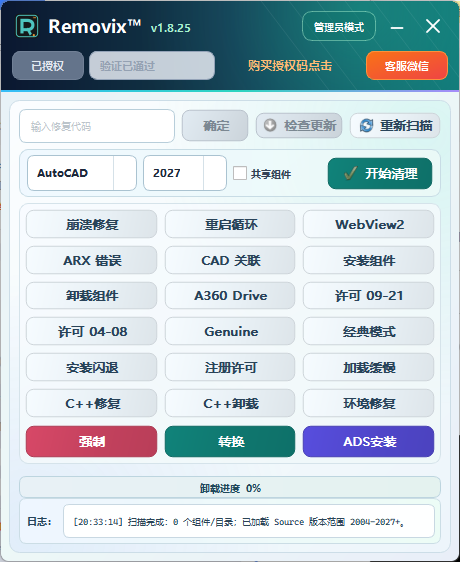Click the green 转换 button
Screen dimensions: 460x562
pos(230,442)
